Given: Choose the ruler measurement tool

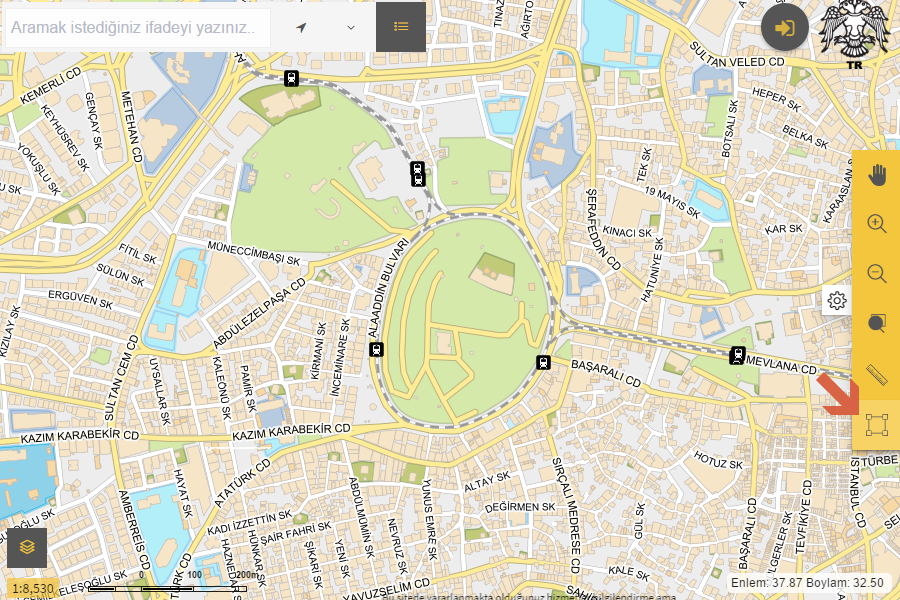Looking at the screenshot, I should click(x=877, y=375).
